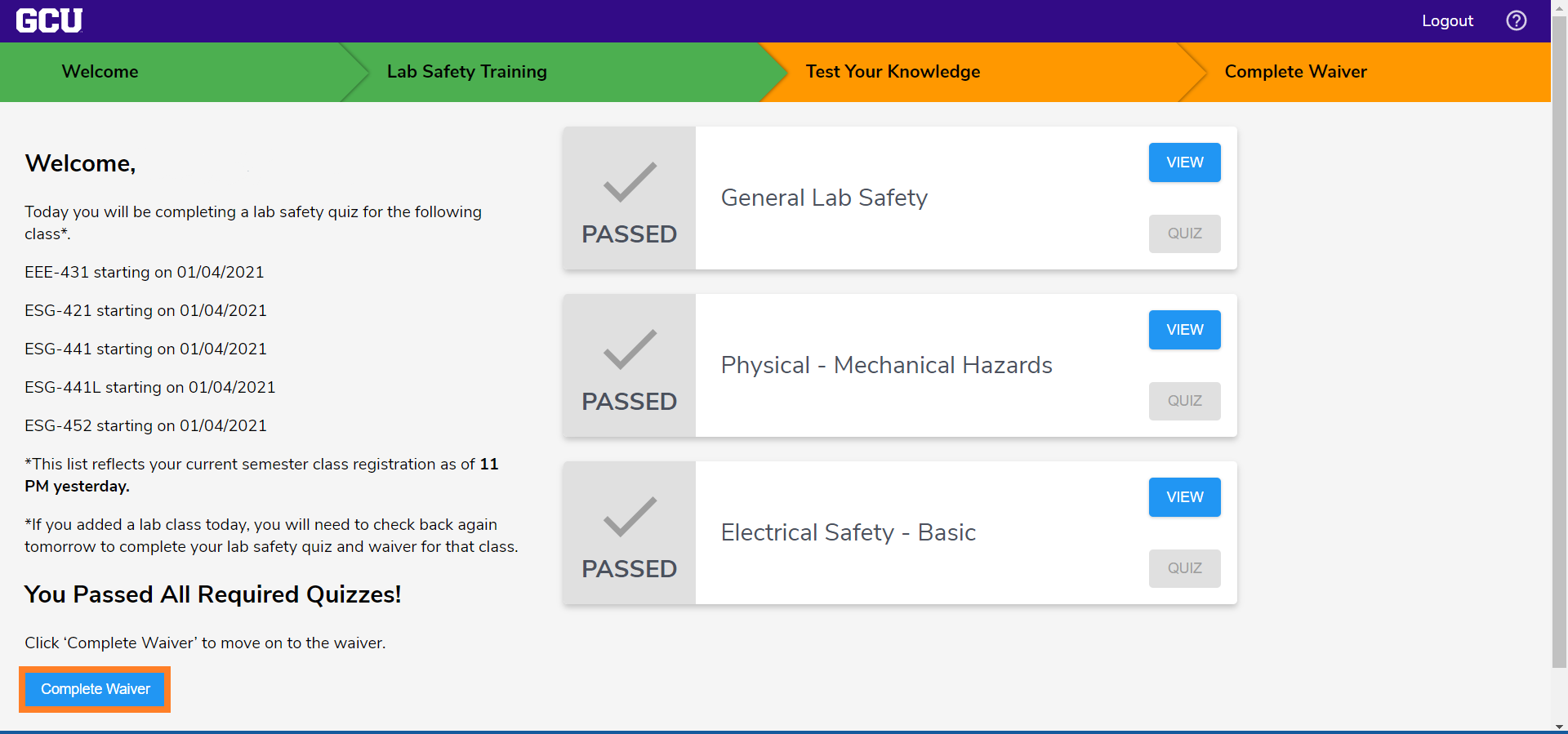
Task: Click Physical - Mechanical Hazards passed checkmark
Action: coord(630,349)
